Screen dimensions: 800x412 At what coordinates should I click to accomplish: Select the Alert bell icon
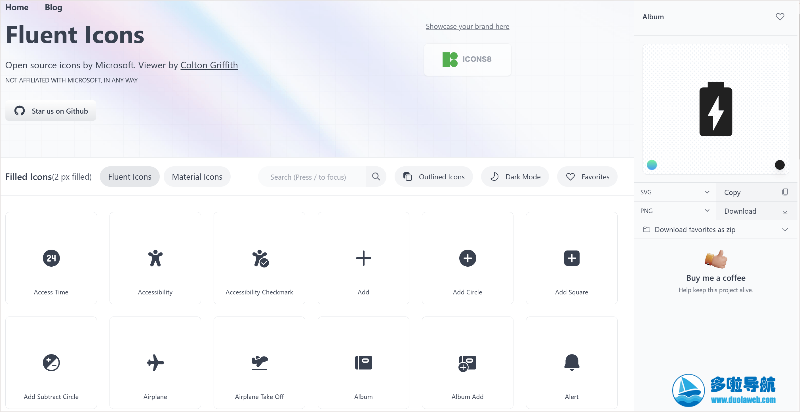coord(571,363)
